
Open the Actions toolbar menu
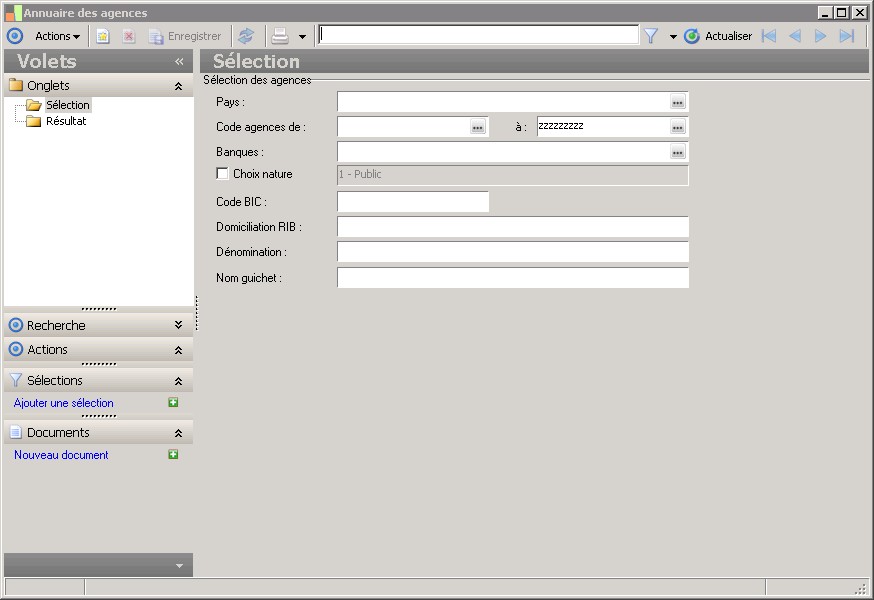pyautogui.click(x=57, y=36)
